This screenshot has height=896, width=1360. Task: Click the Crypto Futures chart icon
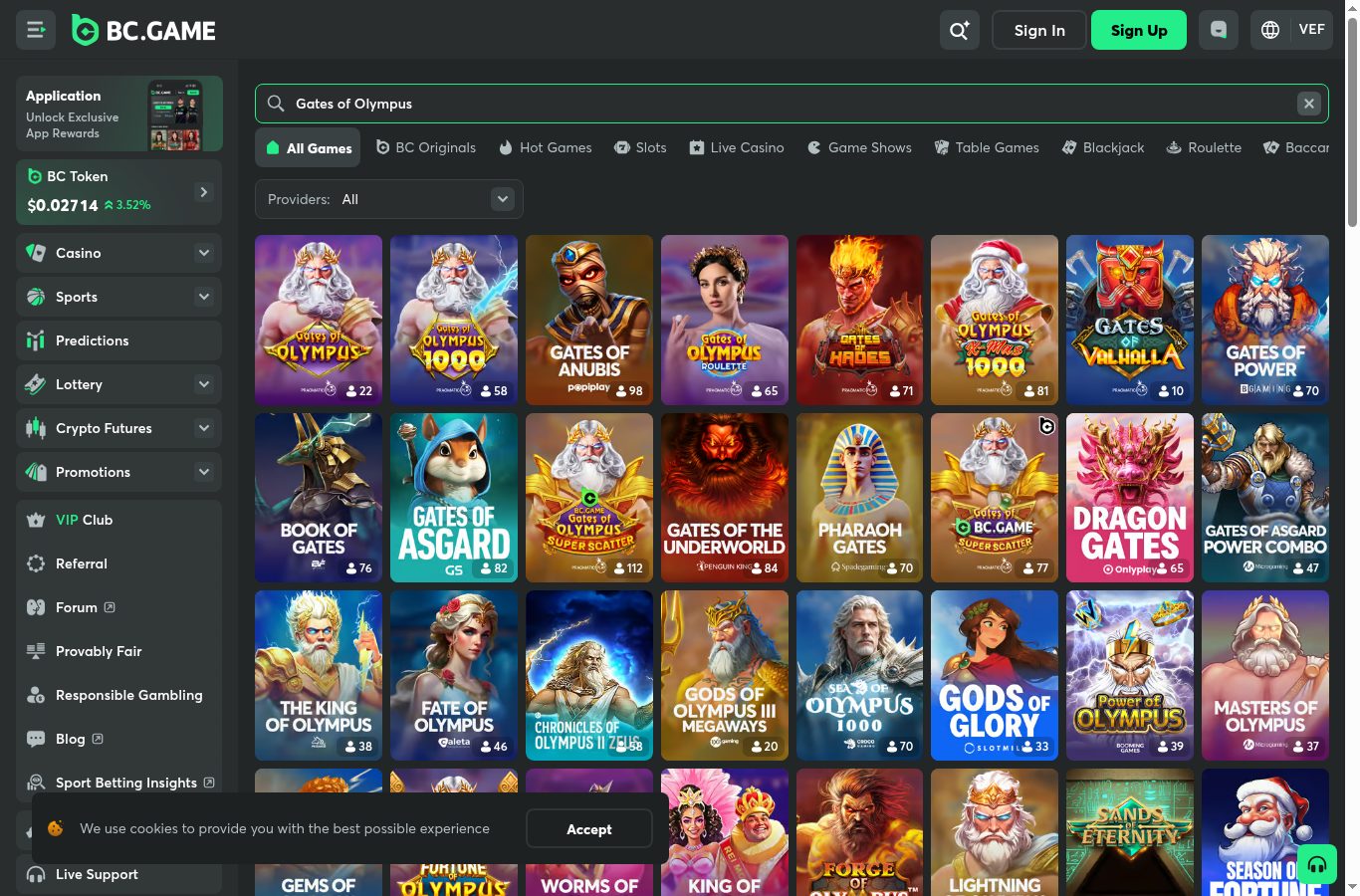pos(36,428)
